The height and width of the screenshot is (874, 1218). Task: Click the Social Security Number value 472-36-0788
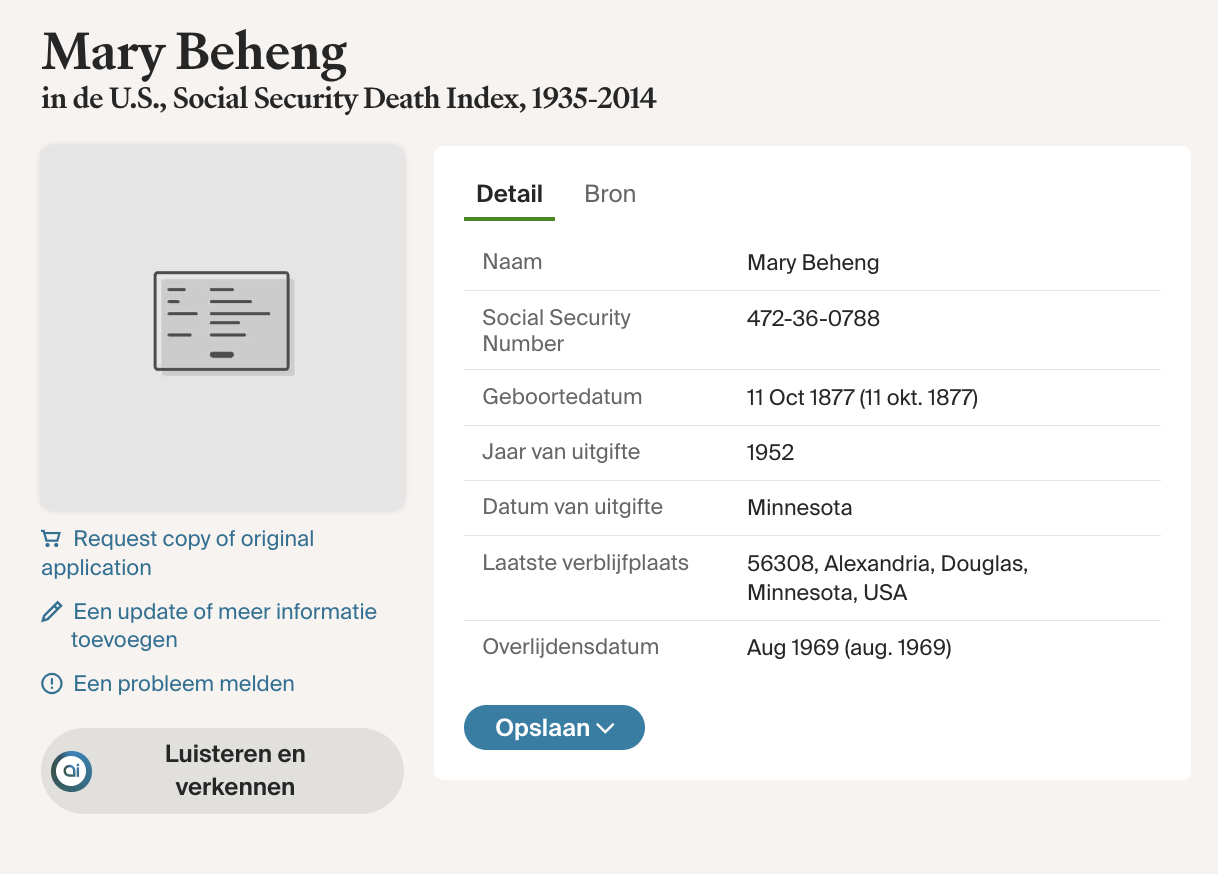(x=813, y=319)
